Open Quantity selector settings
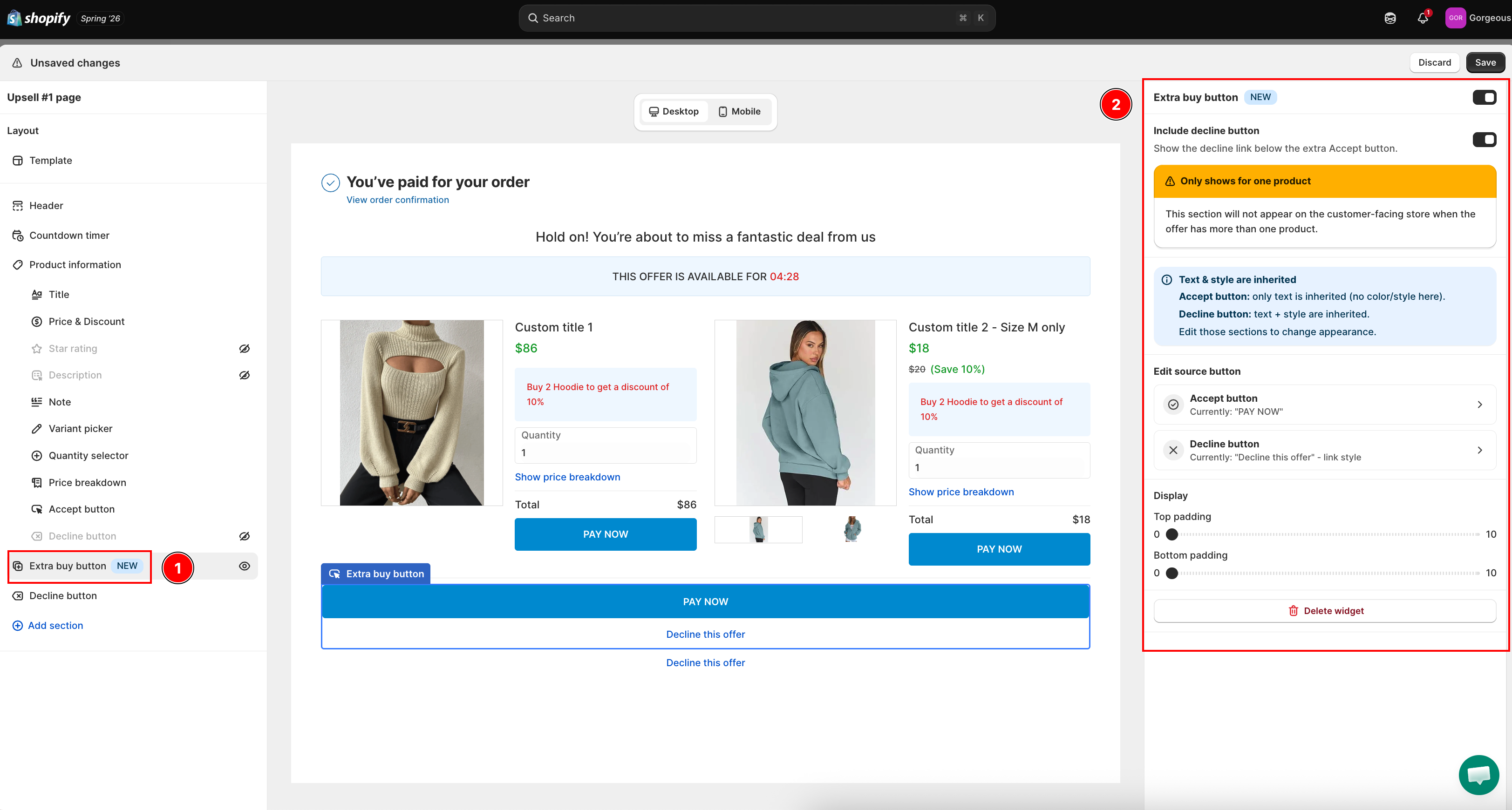 click(x=88, y=455)
